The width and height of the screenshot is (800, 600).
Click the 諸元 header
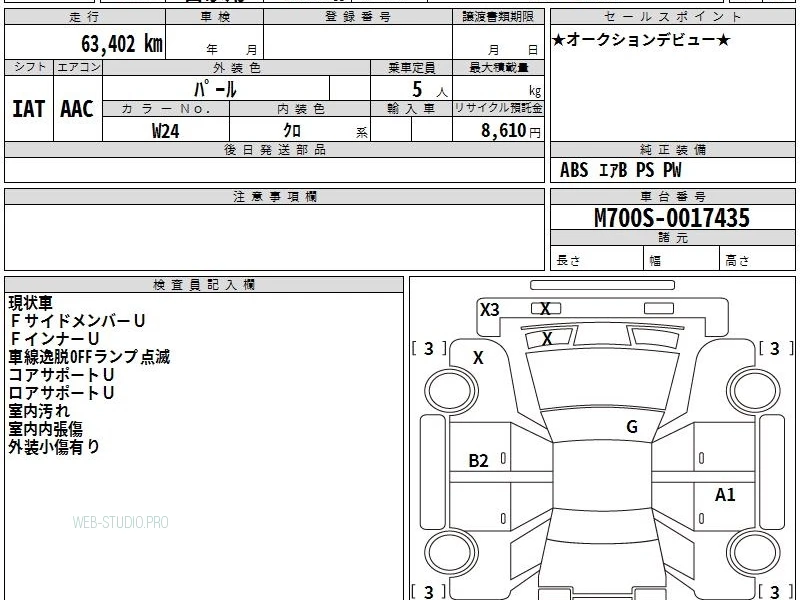coord(673,237)
